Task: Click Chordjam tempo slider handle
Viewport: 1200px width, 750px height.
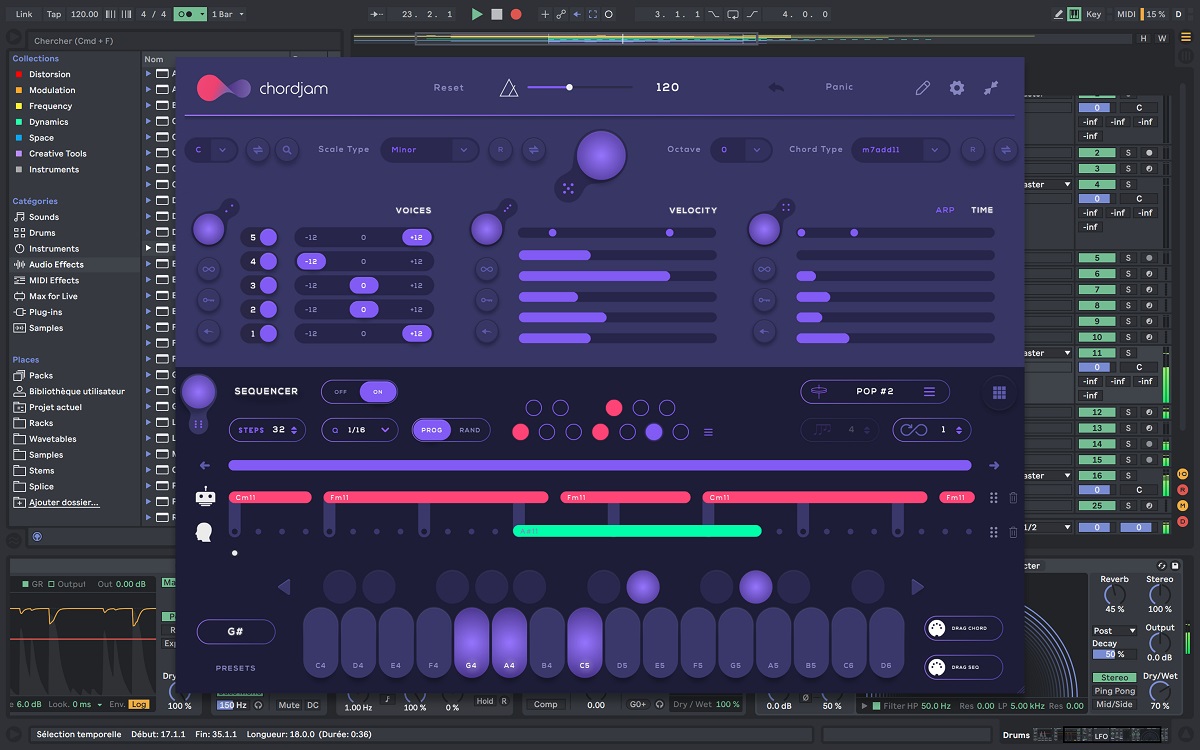Action: (x=569, y=87)
